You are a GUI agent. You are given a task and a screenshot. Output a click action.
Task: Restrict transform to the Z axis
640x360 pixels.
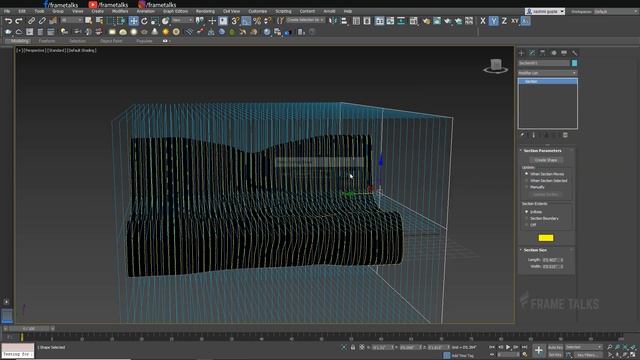coord(504,21)
